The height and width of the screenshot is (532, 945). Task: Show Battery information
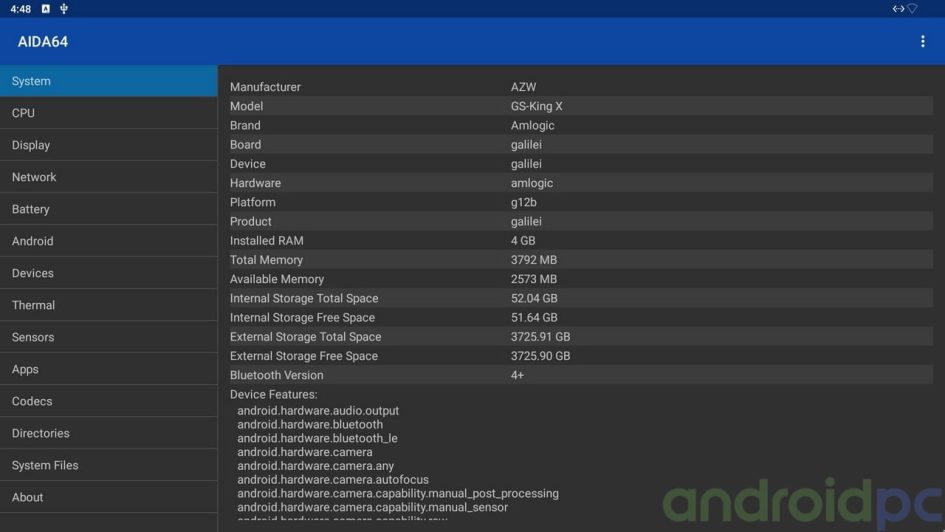click(108, 208)
